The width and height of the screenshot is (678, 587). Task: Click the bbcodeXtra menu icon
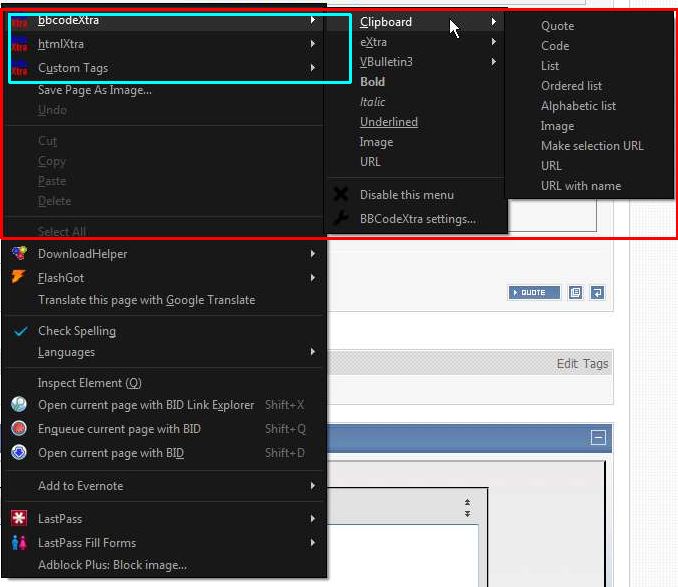pyautogui.click(x=19, y=22)
